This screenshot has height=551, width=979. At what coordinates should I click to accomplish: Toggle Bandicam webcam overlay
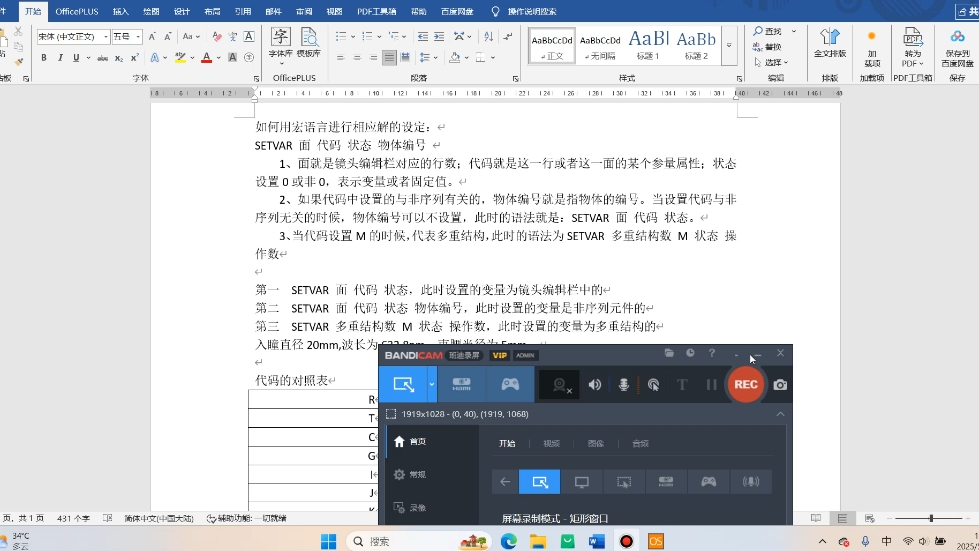560,384
